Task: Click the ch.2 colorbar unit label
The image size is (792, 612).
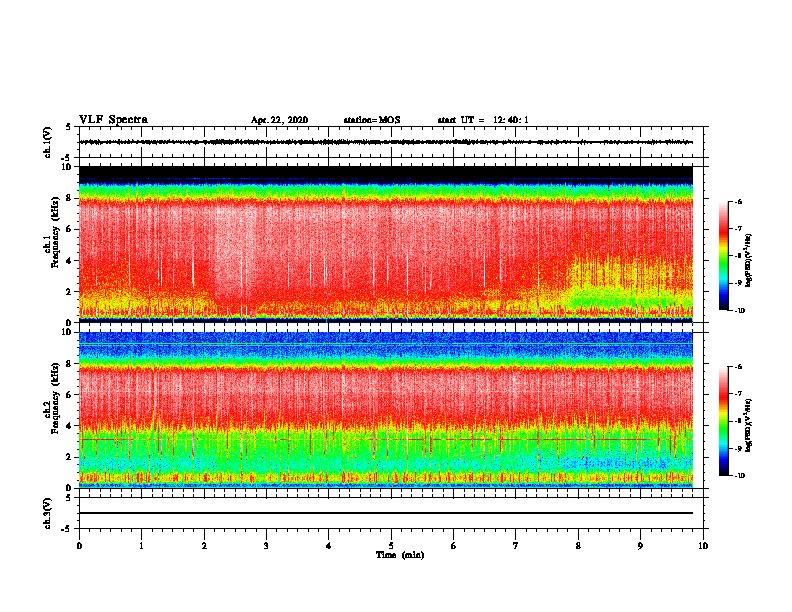Action: pos(749,425)
